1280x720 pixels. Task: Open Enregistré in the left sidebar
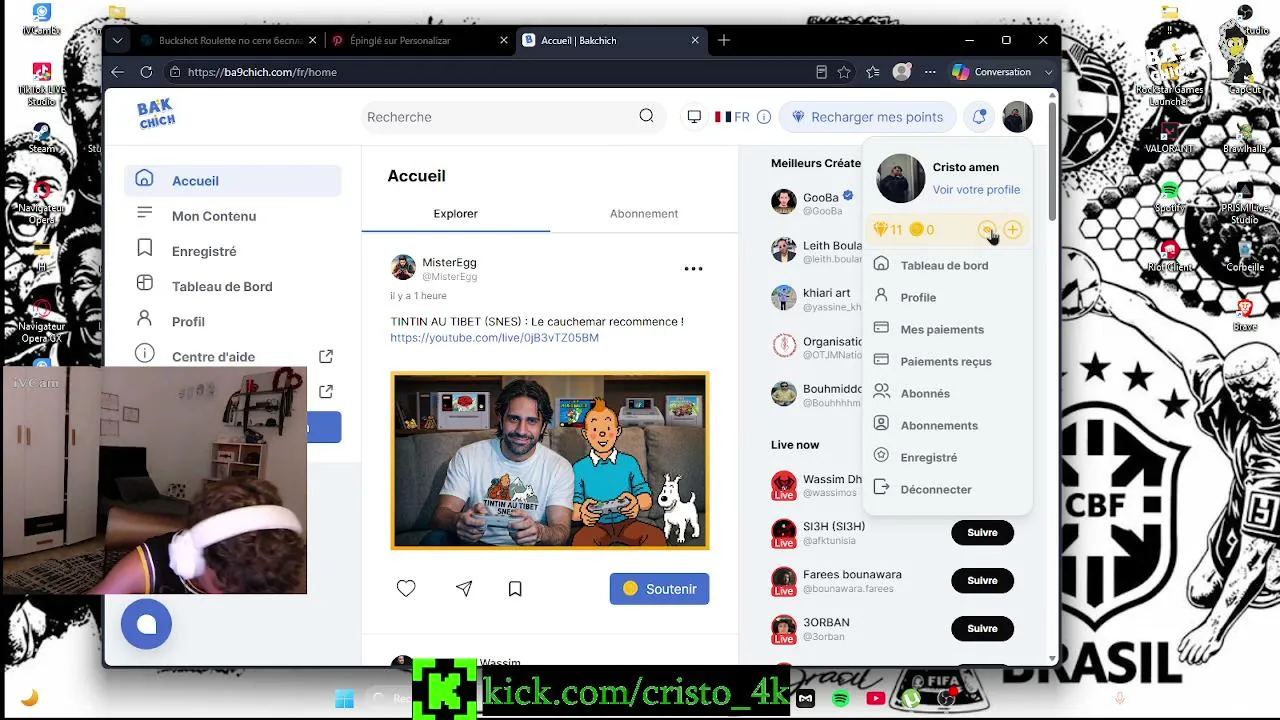click(x=233, y=251)
